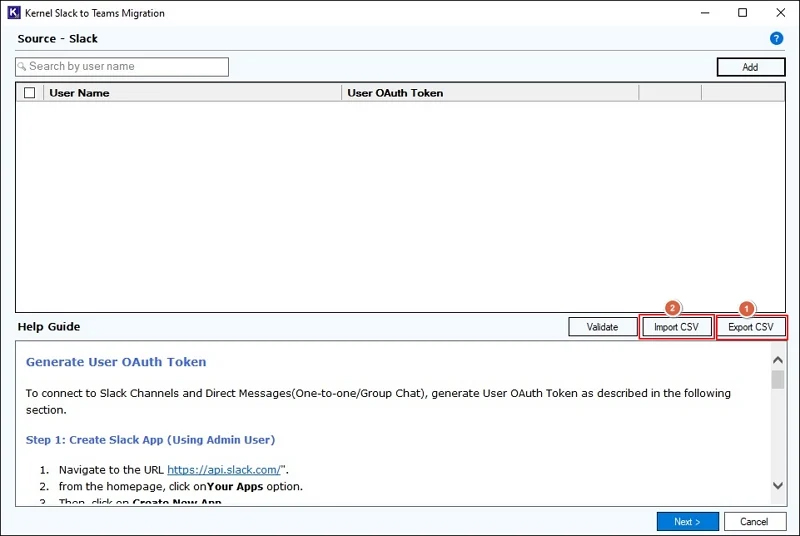Focus the Search by user name field
800x536 pixels.
[x=122, y=67]
